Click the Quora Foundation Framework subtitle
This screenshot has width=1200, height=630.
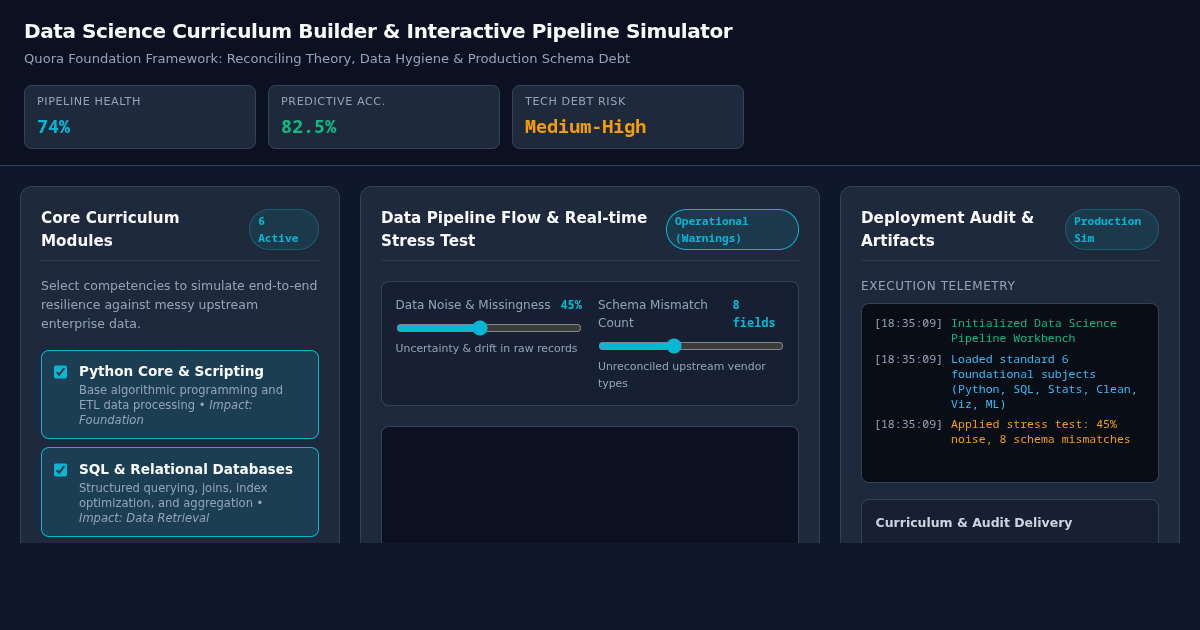coord(327,59)
